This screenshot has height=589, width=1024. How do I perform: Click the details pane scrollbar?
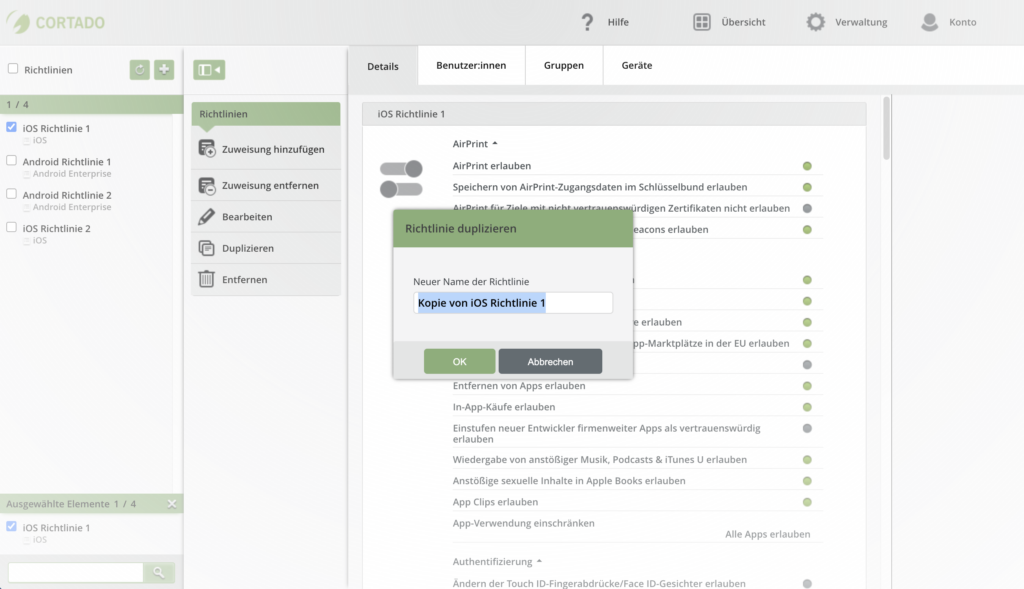[x=886, y=128]
